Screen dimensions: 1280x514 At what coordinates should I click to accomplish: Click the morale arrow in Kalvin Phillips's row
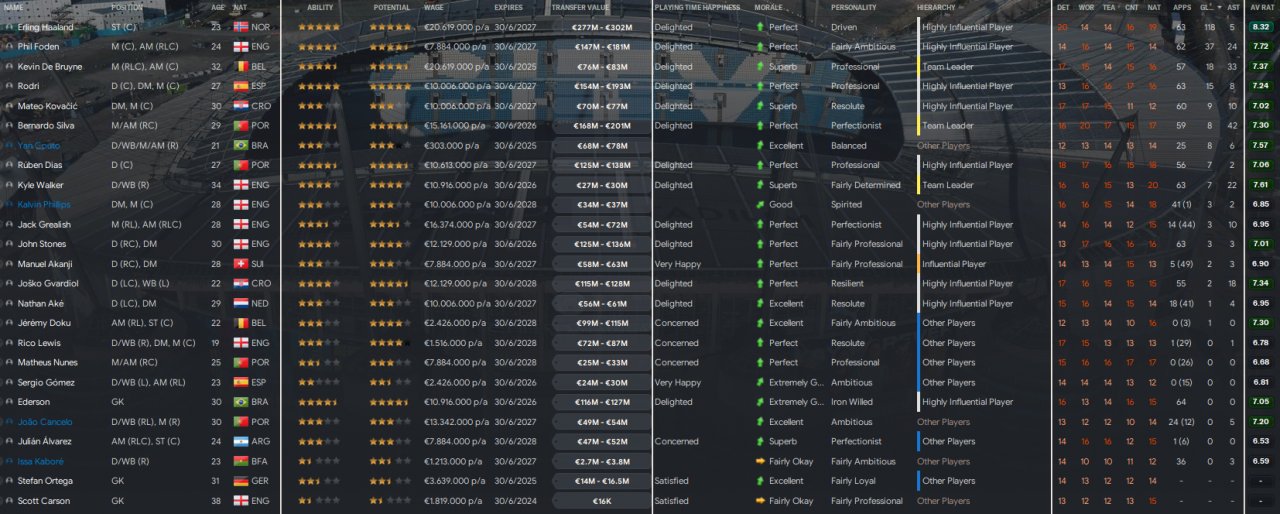760,205
